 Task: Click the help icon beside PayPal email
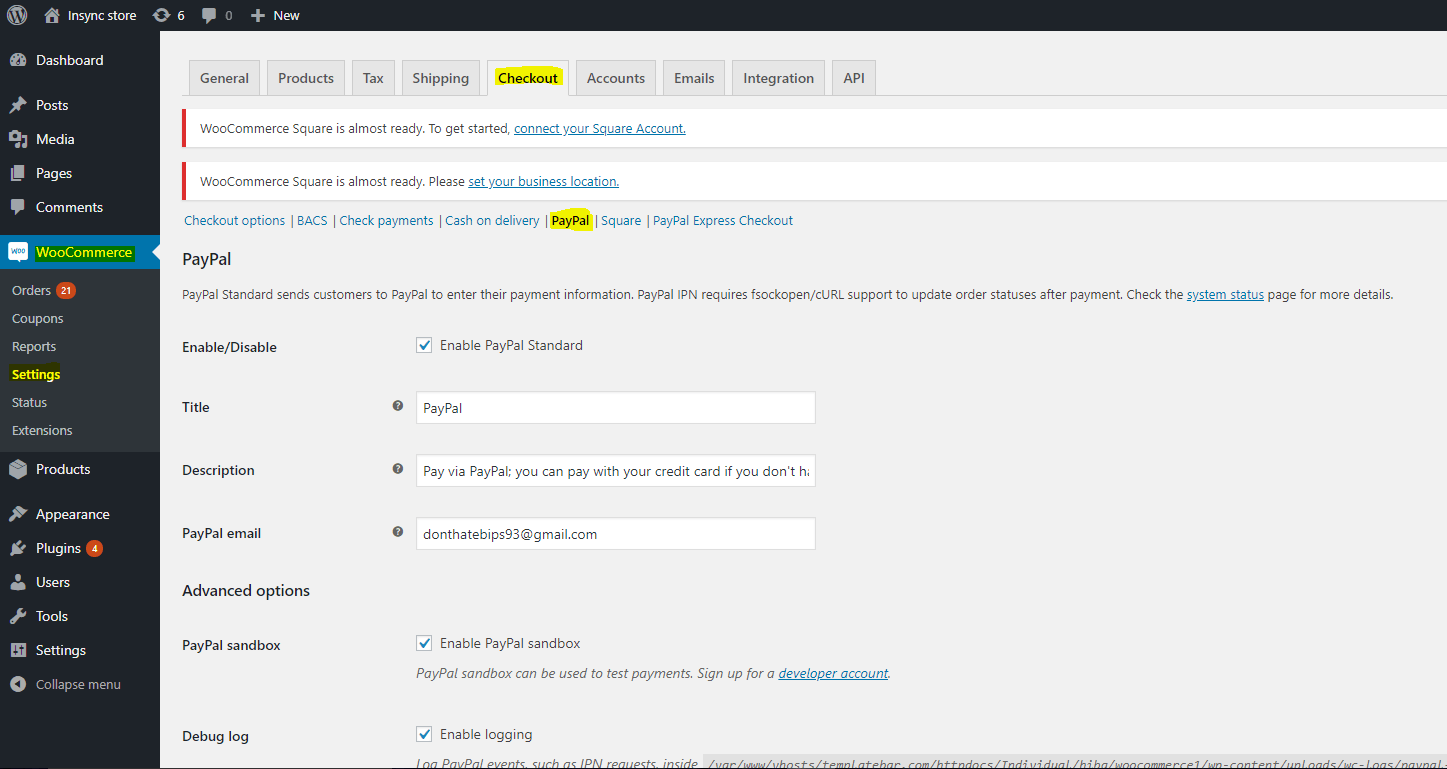coord(398,532)
